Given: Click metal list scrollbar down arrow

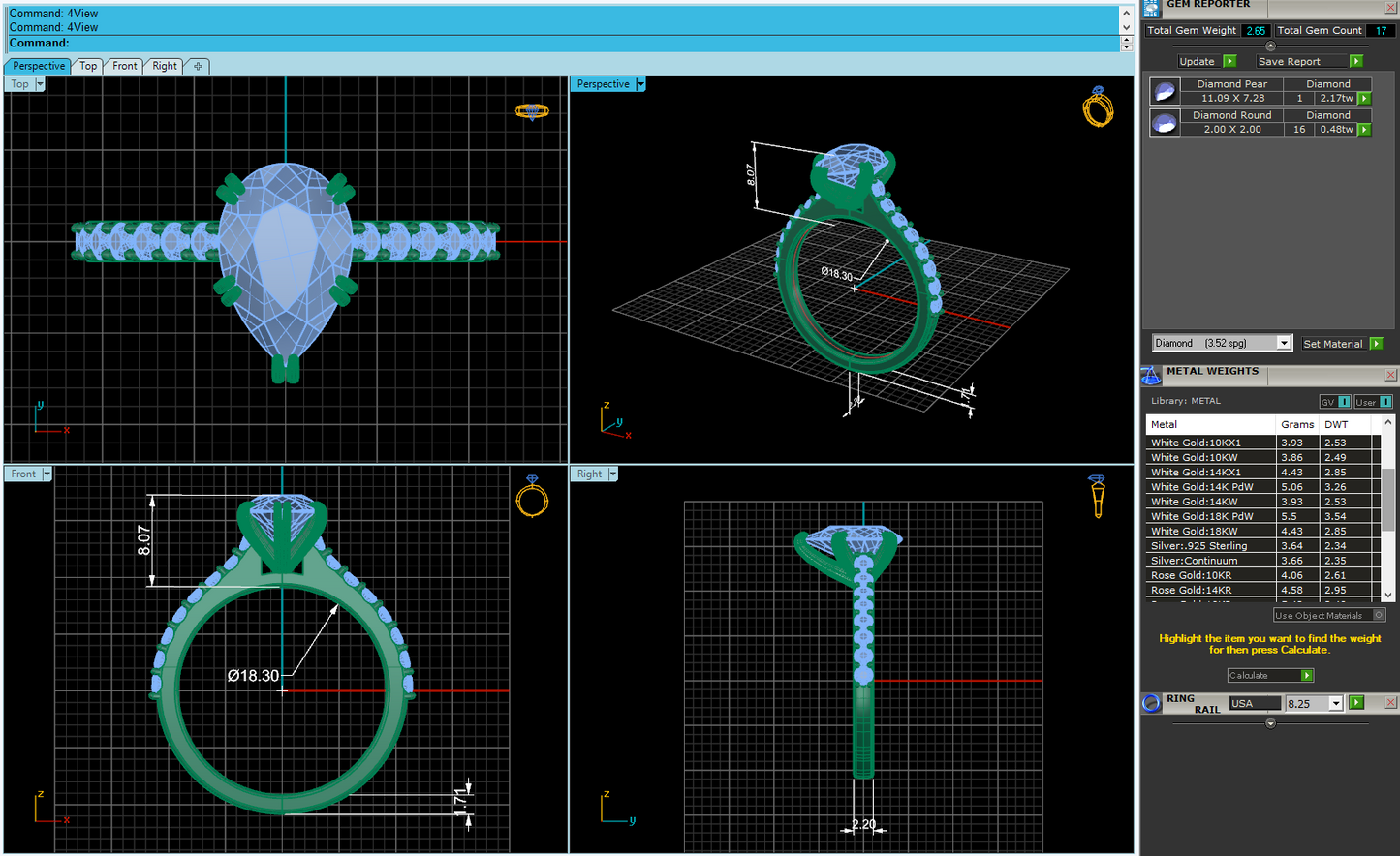Looking at the screenshot, I should [1388, 594].
